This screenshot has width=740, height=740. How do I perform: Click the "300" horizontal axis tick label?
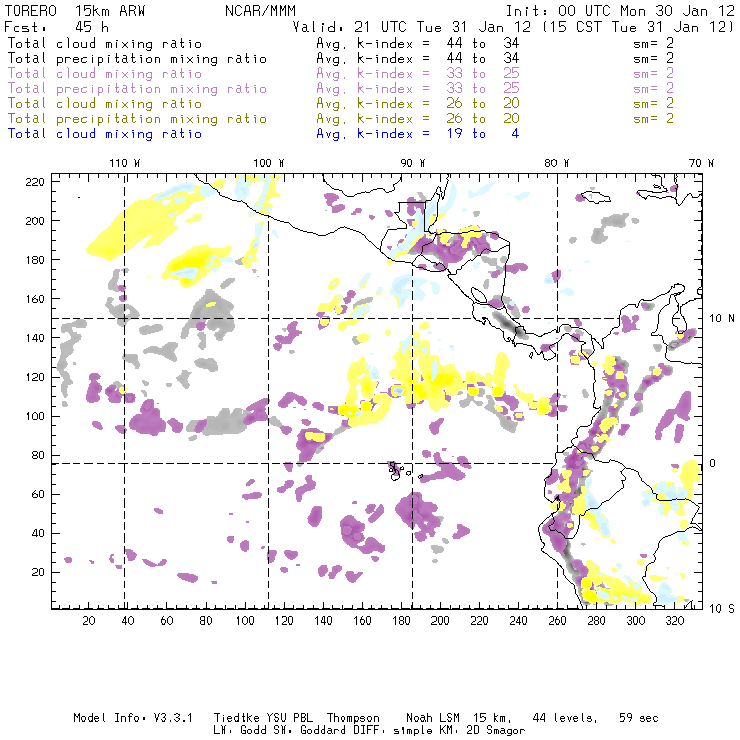[635, 621]
